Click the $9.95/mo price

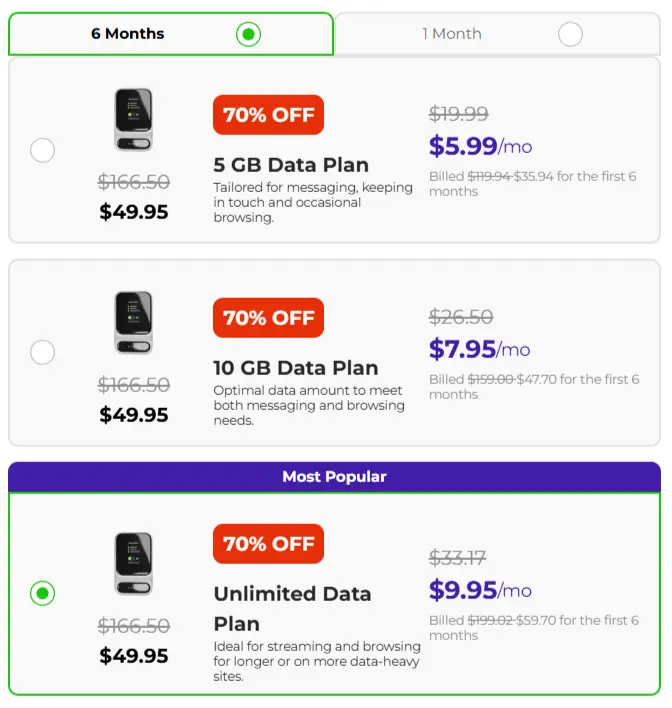click(481, 590)
